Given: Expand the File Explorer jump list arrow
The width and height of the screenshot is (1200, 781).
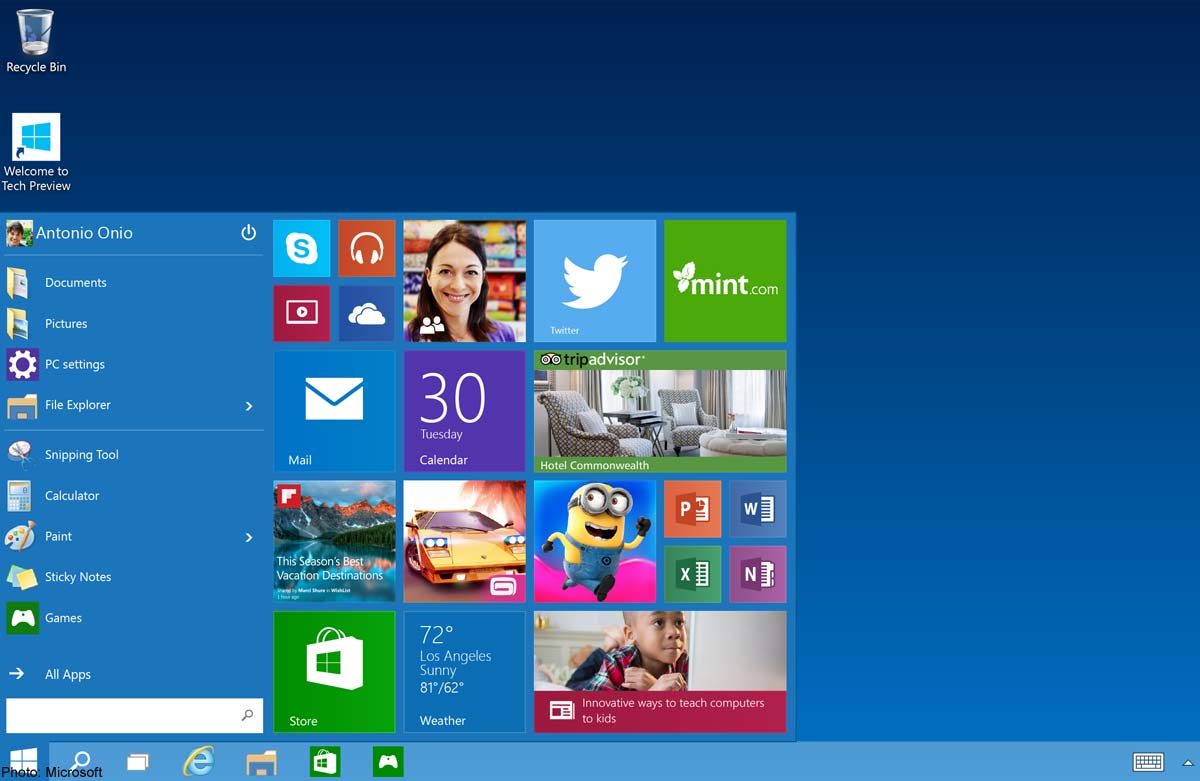Looking at the screenshot, I should coord(249,406).
